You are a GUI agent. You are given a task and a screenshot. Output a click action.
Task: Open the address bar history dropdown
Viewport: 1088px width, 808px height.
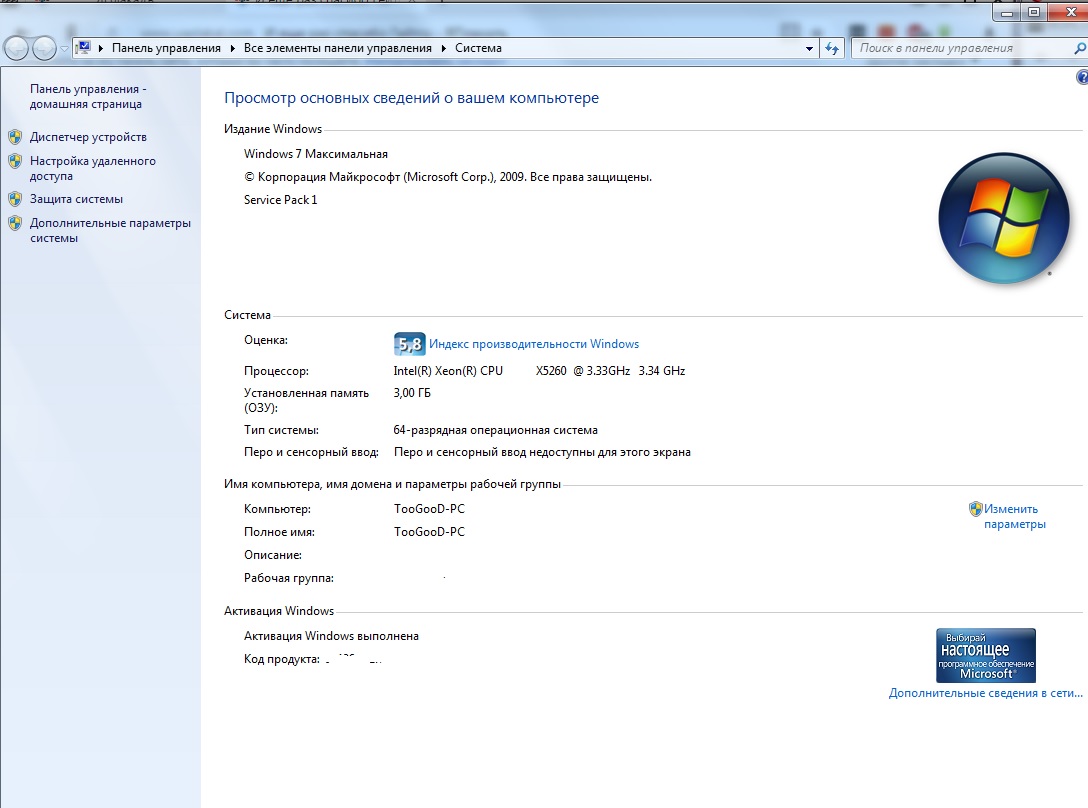(809, 49)
